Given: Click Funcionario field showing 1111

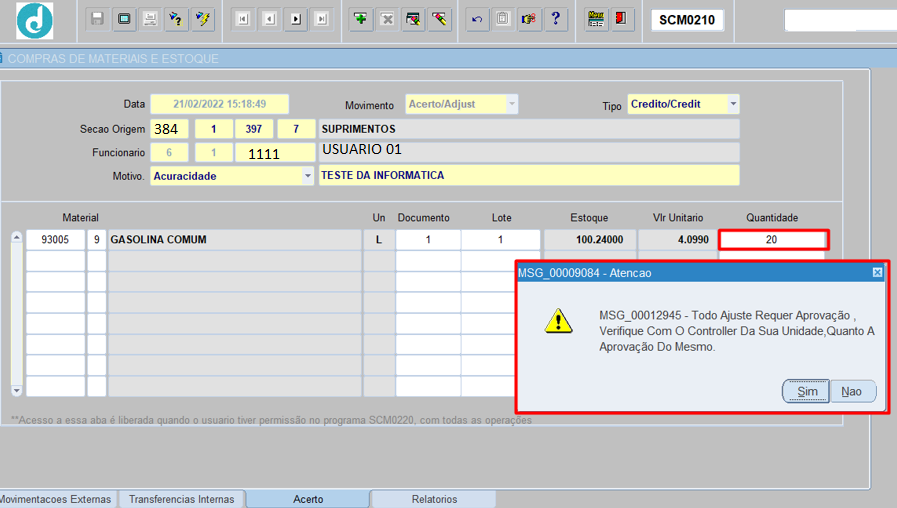Looking at the screenshot, I should (275, 153).
